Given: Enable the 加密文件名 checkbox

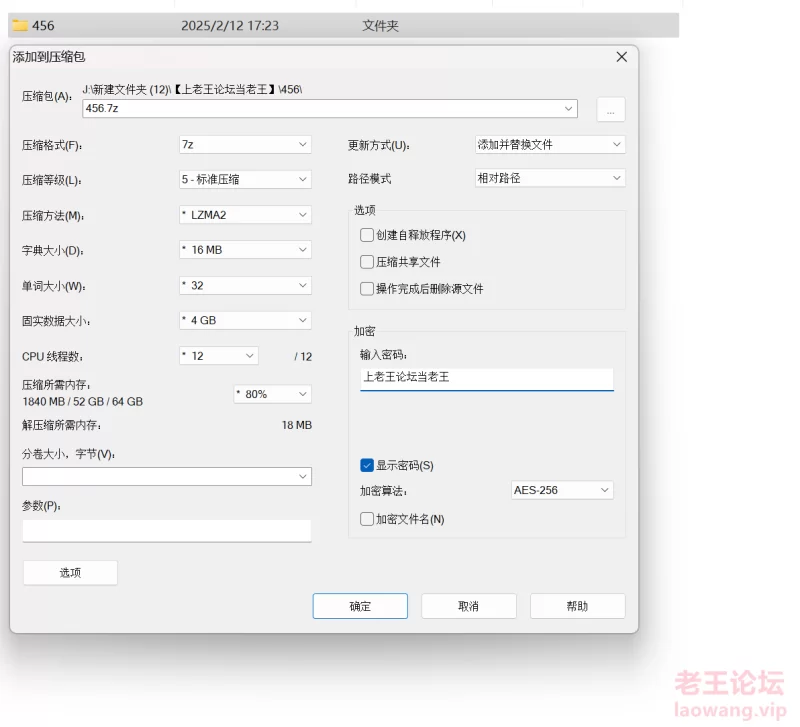Looking at the screenshot, I should pos(367,519).
